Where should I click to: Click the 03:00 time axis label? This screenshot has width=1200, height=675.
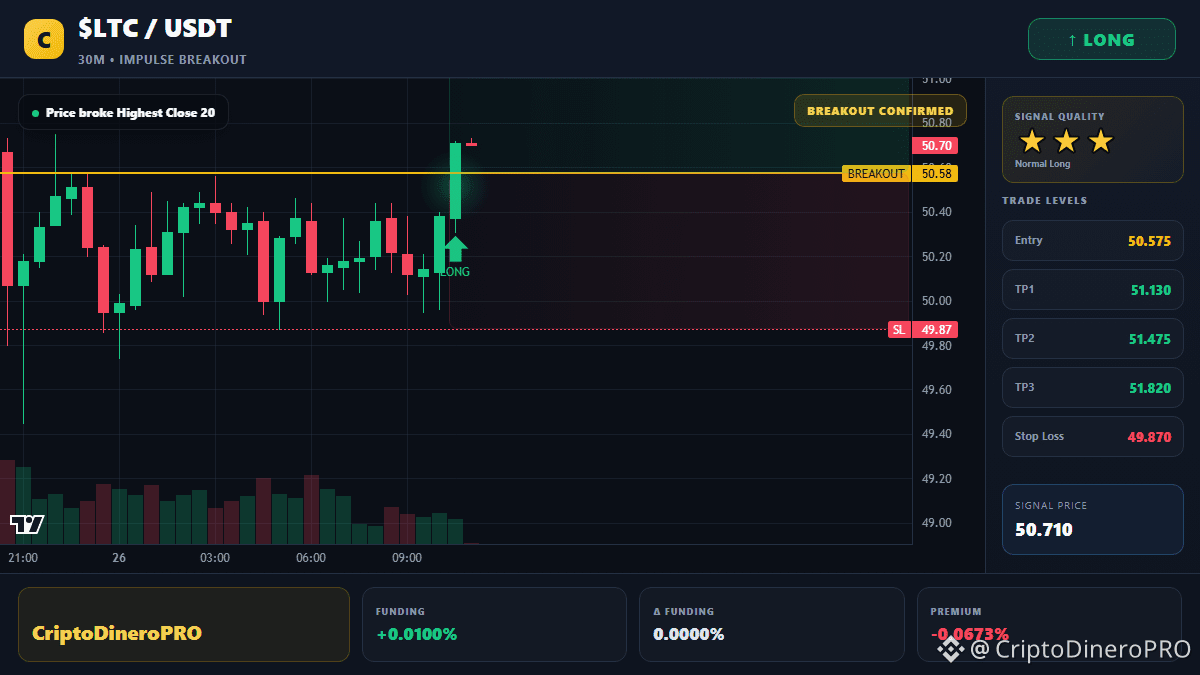click(x=215, y=558)
